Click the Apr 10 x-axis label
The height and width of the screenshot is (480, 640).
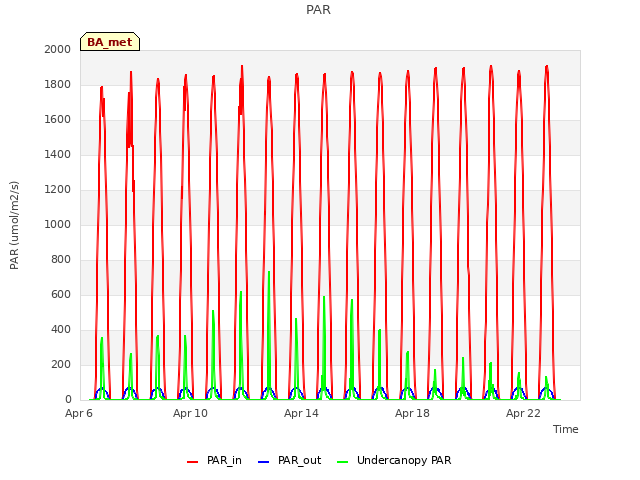(190, 413)
